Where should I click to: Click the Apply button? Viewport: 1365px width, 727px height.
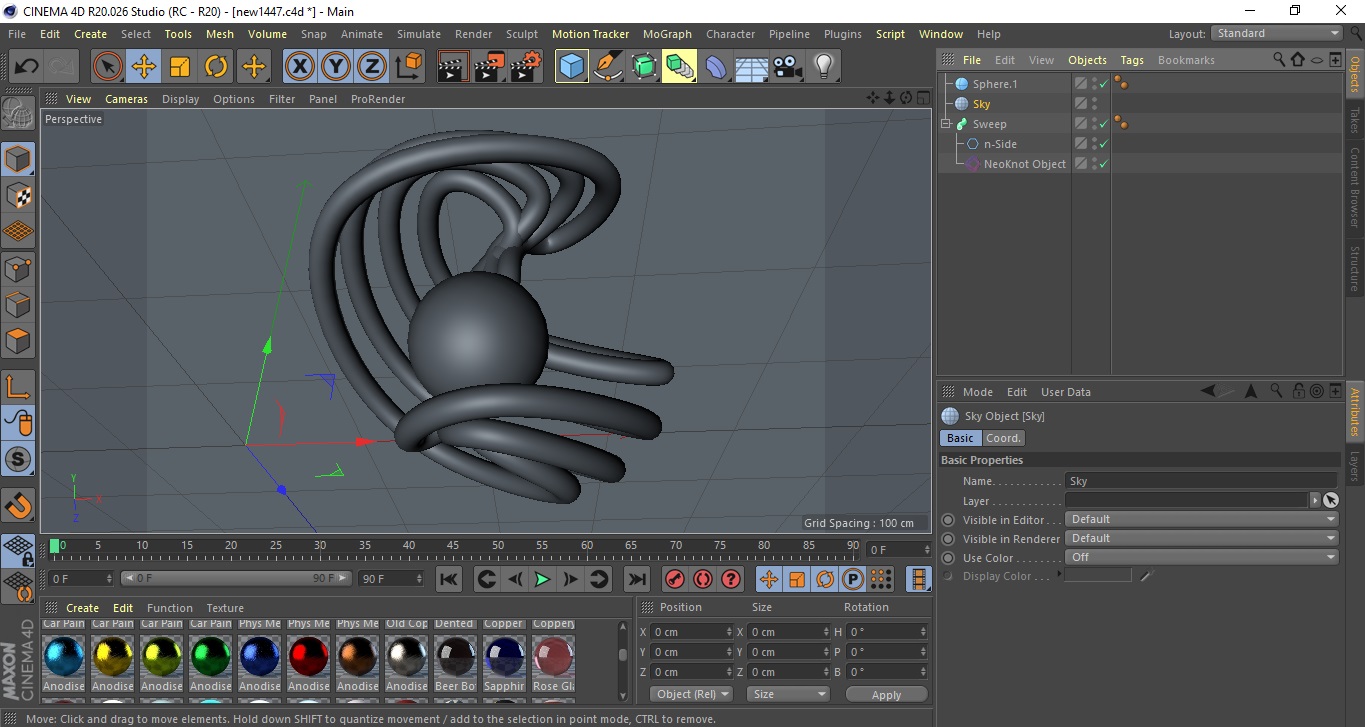pyautogui.click(x=886, y=695)
